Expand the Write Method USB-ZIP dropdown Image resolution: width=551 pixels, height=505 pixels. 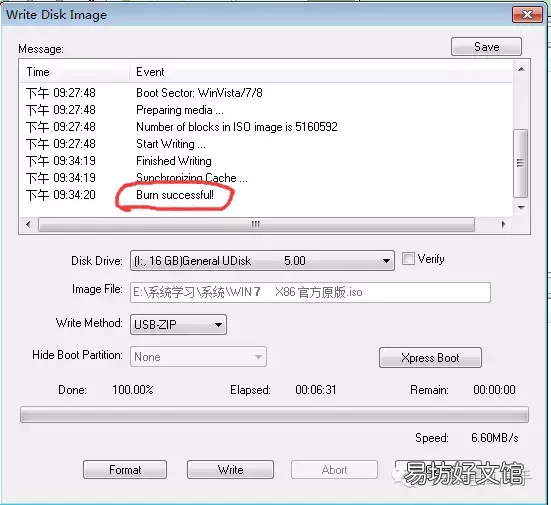click(x=178, y=324)
